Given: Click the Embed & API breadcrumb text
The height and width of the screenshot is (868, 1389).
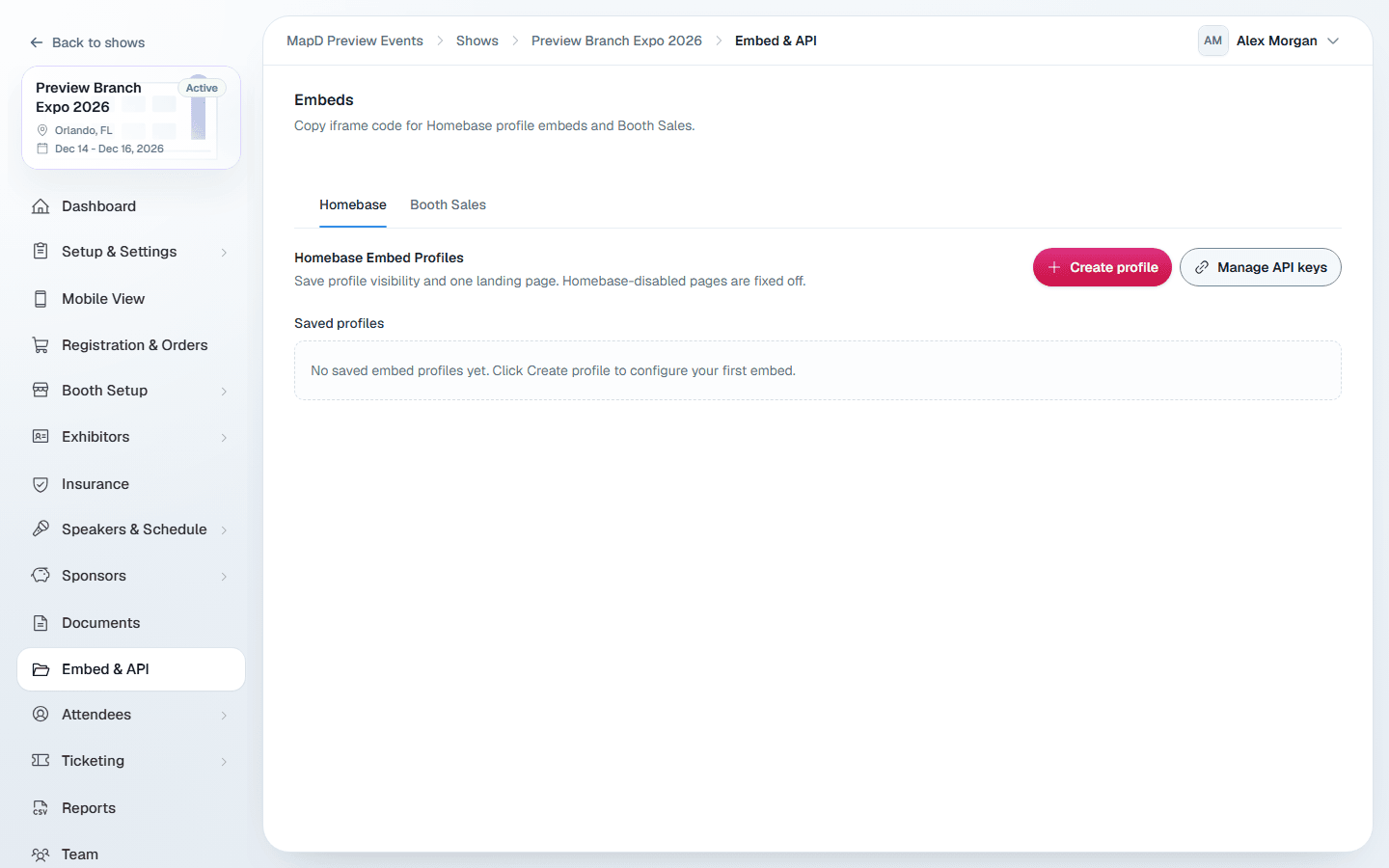Looking at the screenshot, I should pos(776,41).
